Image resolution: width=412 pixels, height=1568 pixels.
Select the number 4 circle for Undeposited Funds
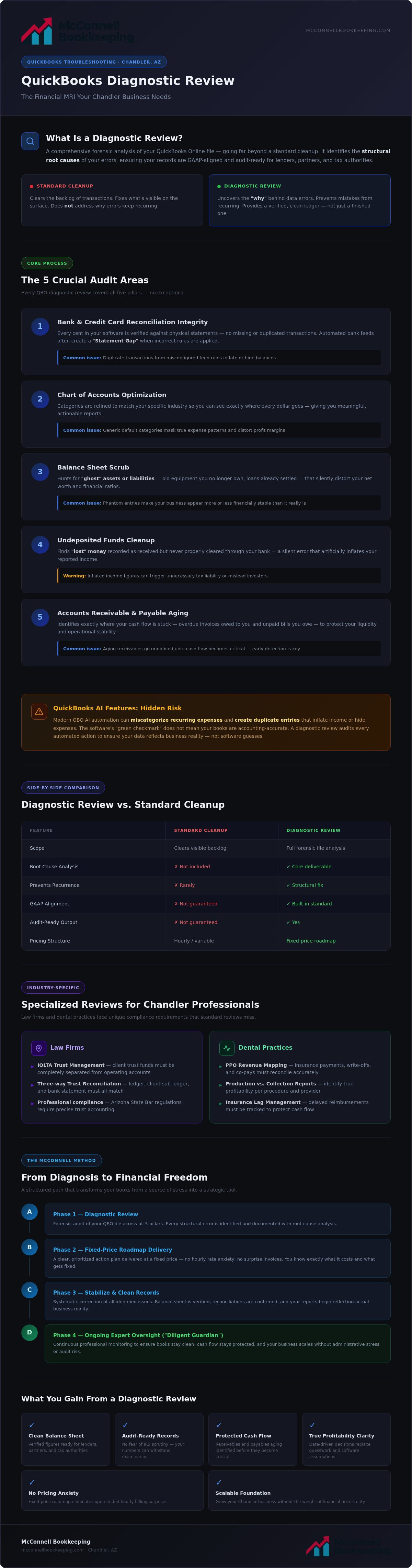tap(40, 545)
